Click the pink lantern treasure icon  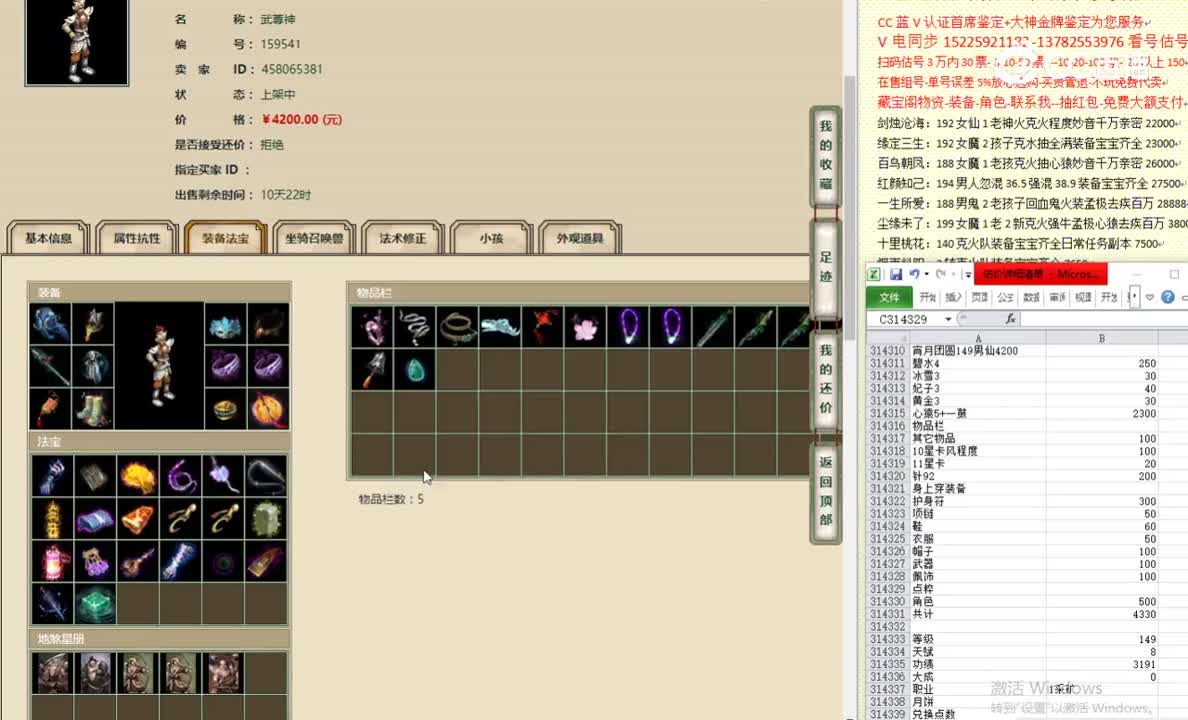pos(52,562)
